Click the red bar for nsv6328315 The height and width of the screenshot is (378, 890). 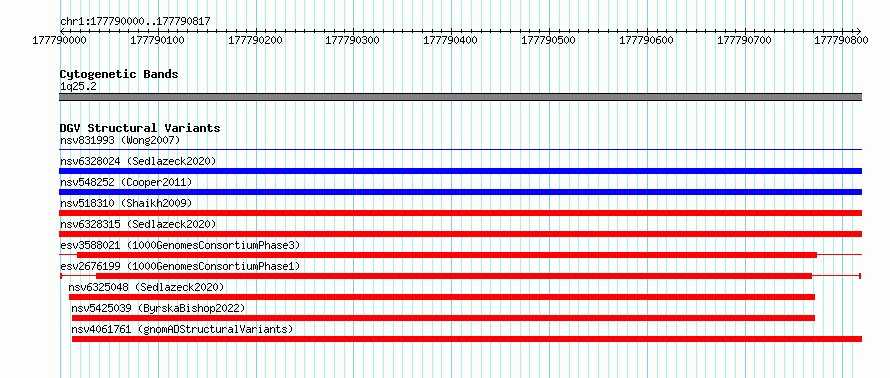click(460, 234)
